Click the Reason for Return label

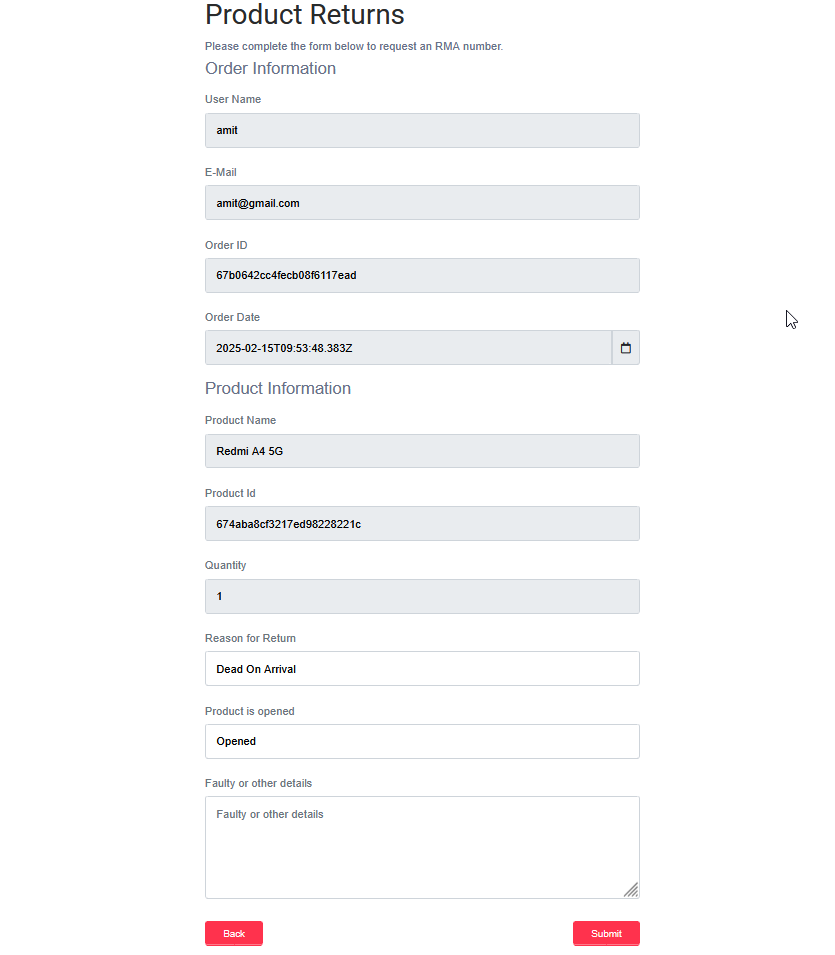click(x=250, y=638)
